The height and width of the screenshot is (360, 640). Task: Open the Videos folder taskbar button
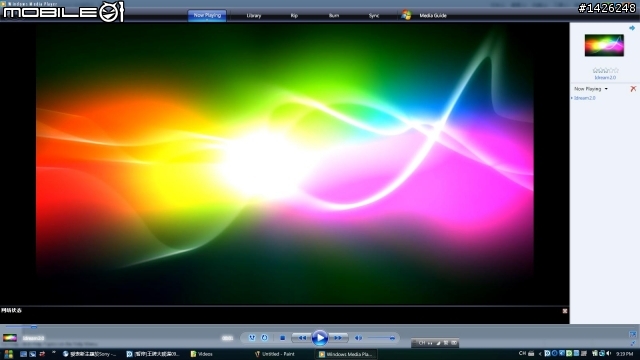pyautogui.click(x=202, y=354)
